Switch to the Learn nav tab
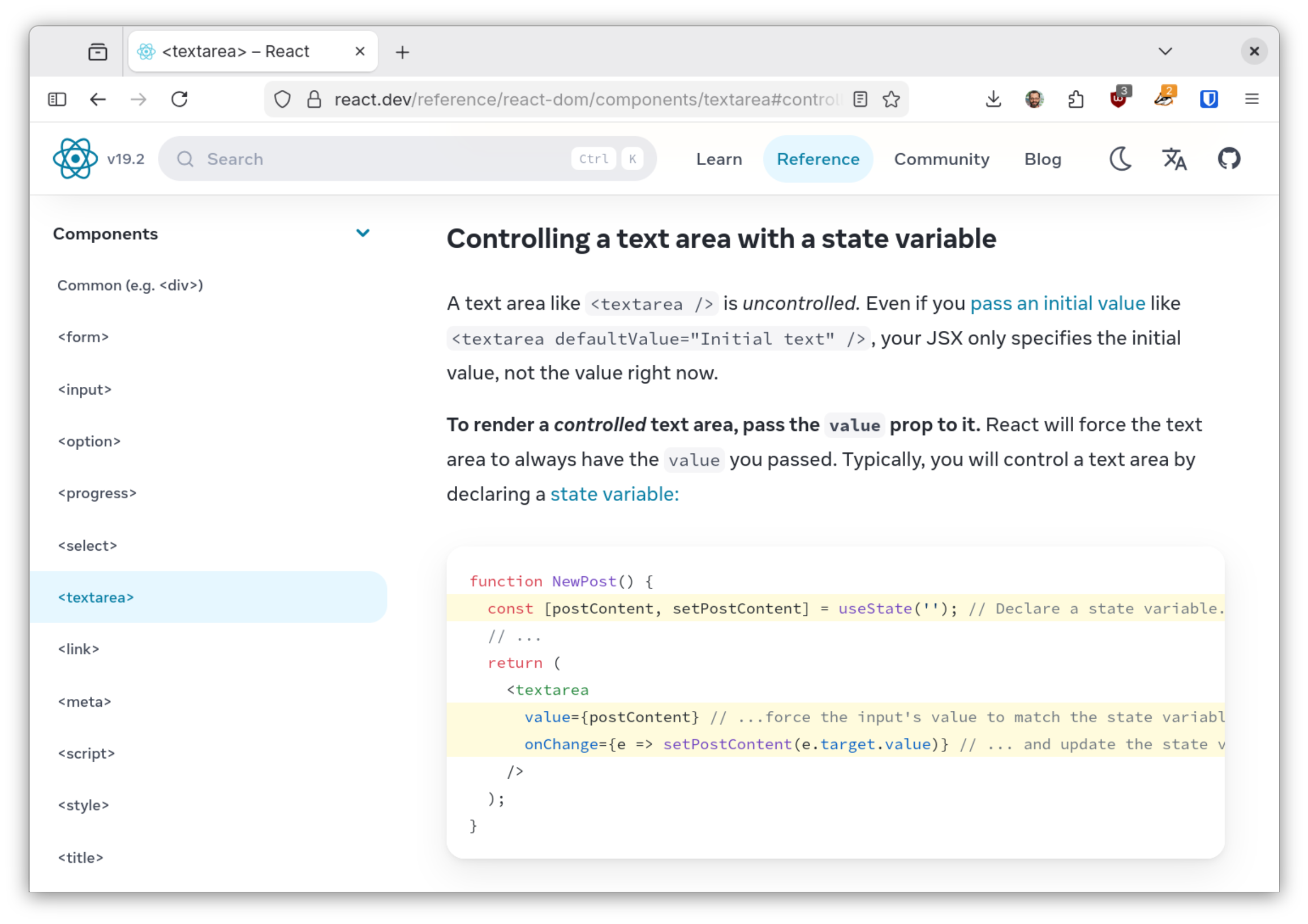Image resolution: width=1308 pixels, height=924 pixels. 719,159
